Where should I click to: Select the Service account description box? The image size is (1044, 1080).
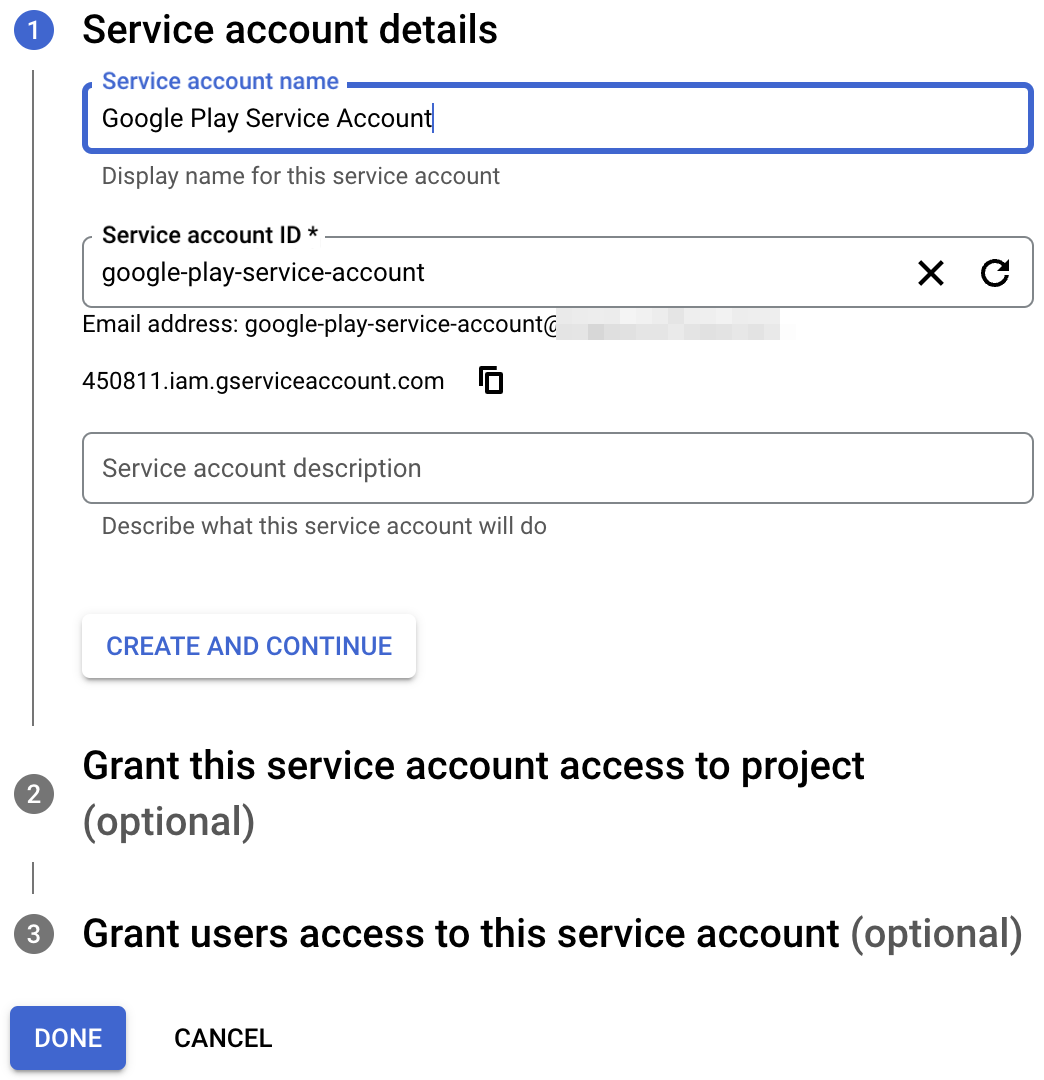pyautogui.click(x=556, y=468)
